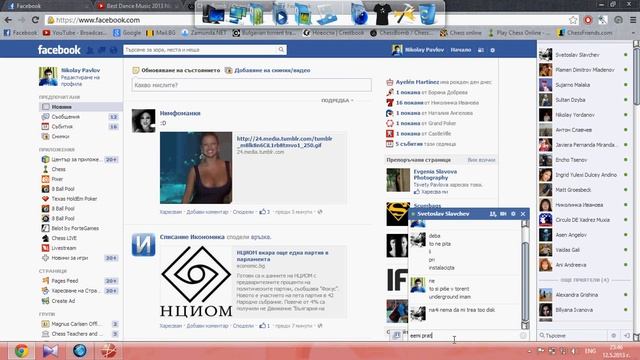Open the woman photo thumbnail in post
This screenshot has width=640, height=360.
click(x=196, y=167)
